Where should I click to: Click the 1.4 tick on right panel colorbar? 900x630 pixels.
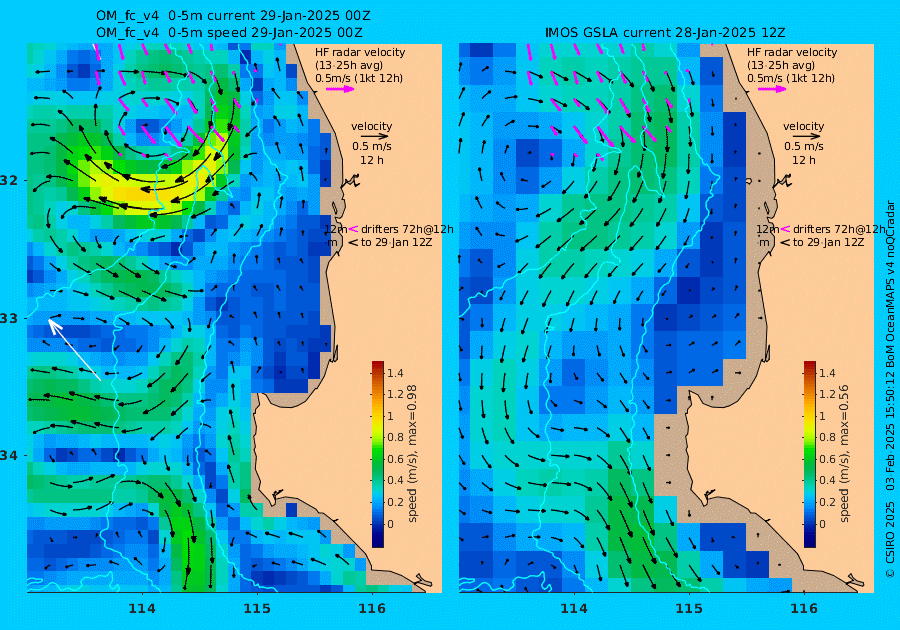point(827,373)
